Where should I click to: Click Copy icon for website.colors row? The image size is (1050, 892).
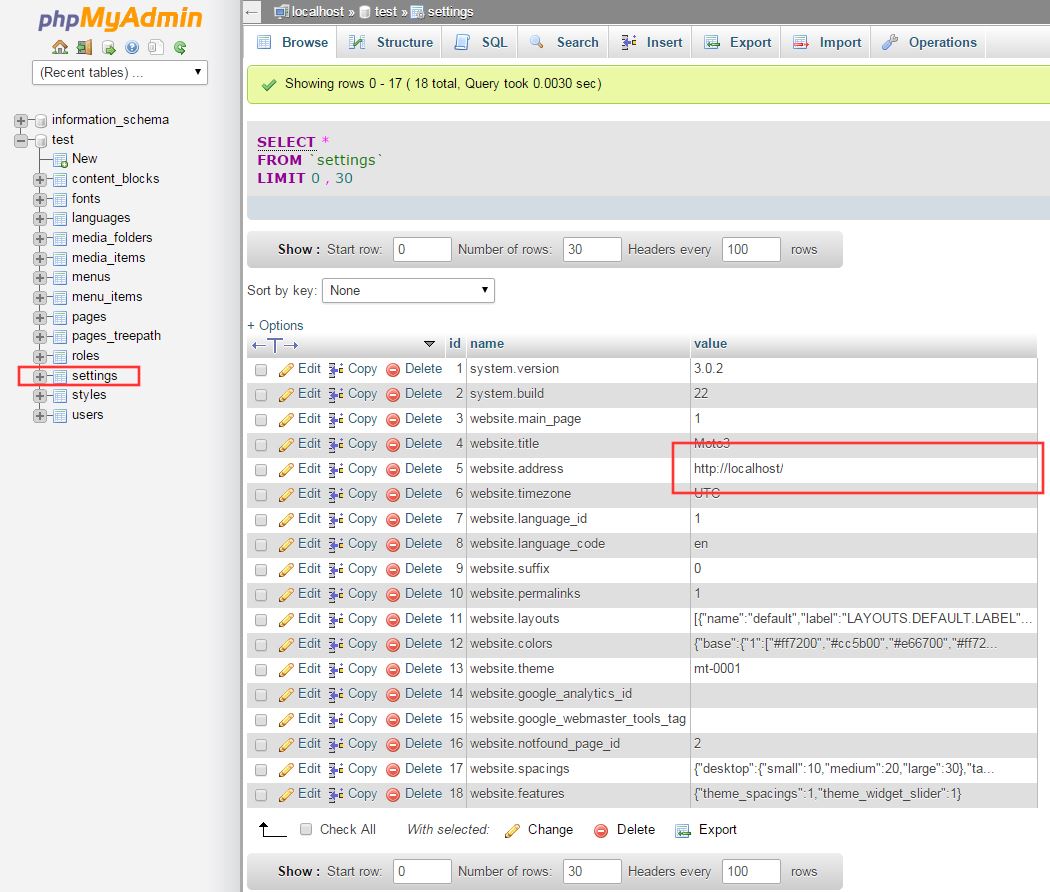[x=336, y=644]
